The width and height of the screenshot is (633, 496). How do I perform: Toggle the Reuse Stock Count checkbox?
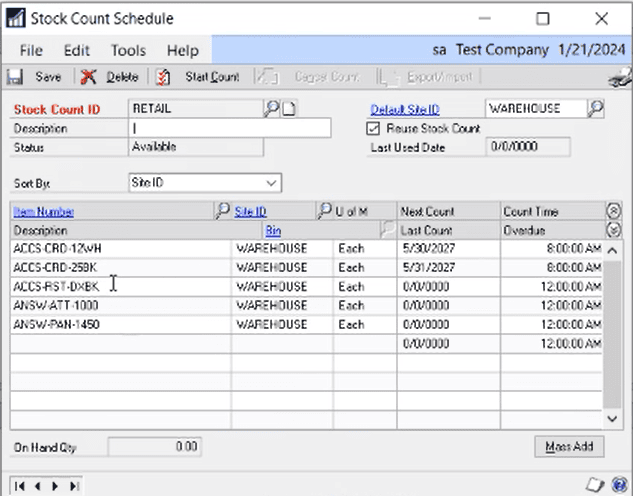point(373,128)
